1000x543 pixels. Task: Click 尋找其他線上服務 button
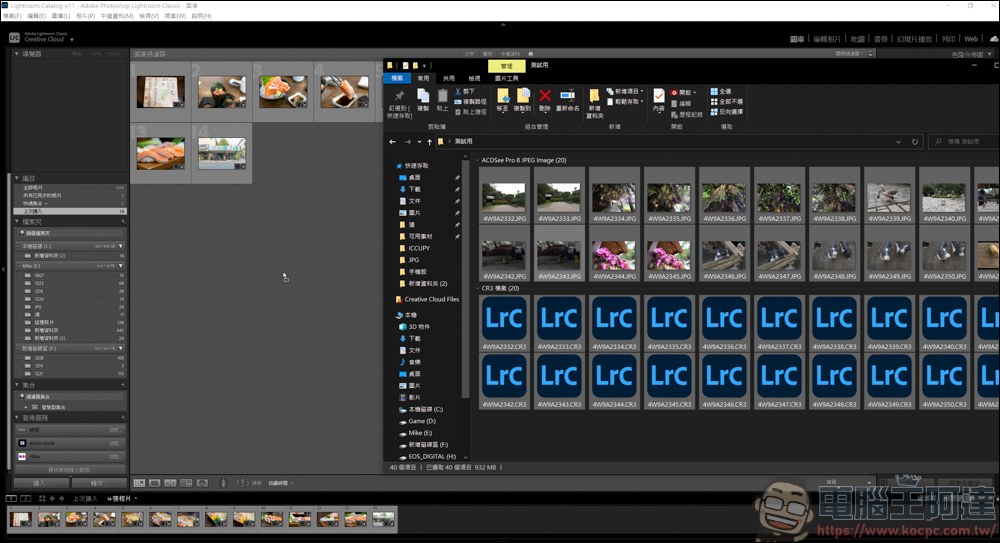70,470
